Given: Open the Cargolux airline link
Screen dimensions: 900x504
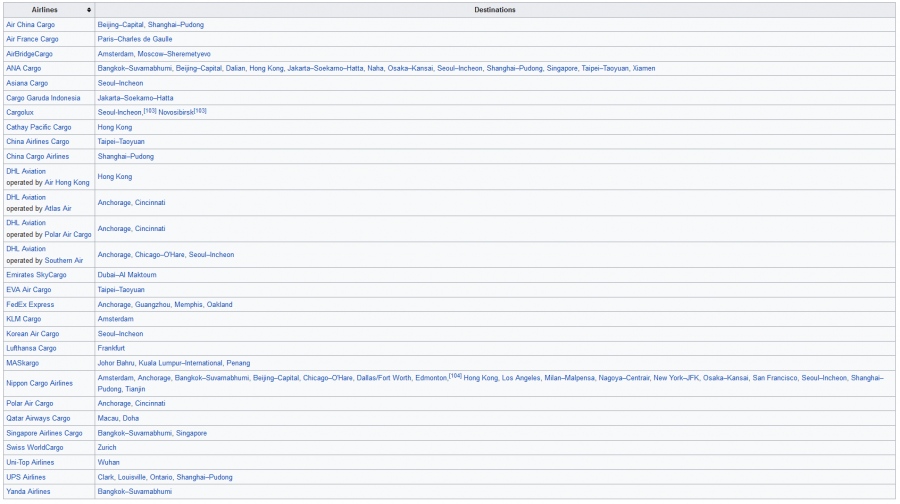Looking at the screenshot, I should tap(19, 112).
